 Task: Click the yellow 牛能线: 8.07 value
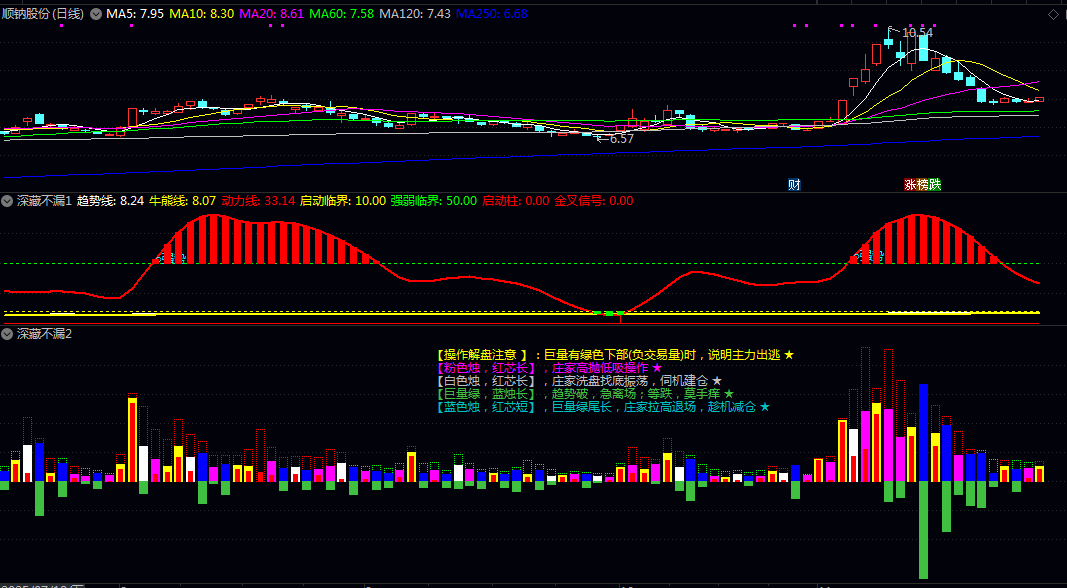[182, 201]
